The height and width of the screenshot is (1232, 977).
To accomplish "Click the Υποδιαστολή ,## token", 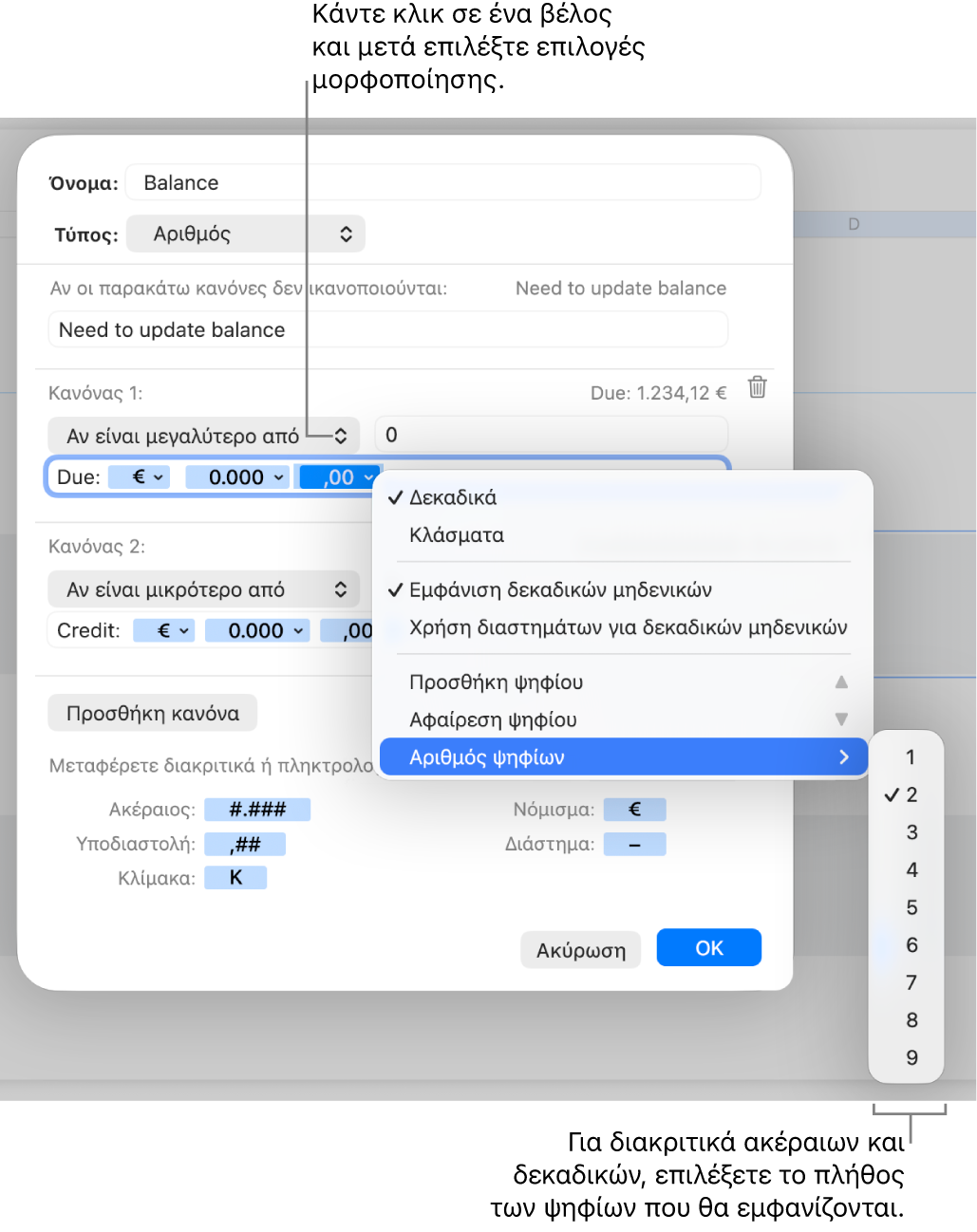I will [245, 844].
